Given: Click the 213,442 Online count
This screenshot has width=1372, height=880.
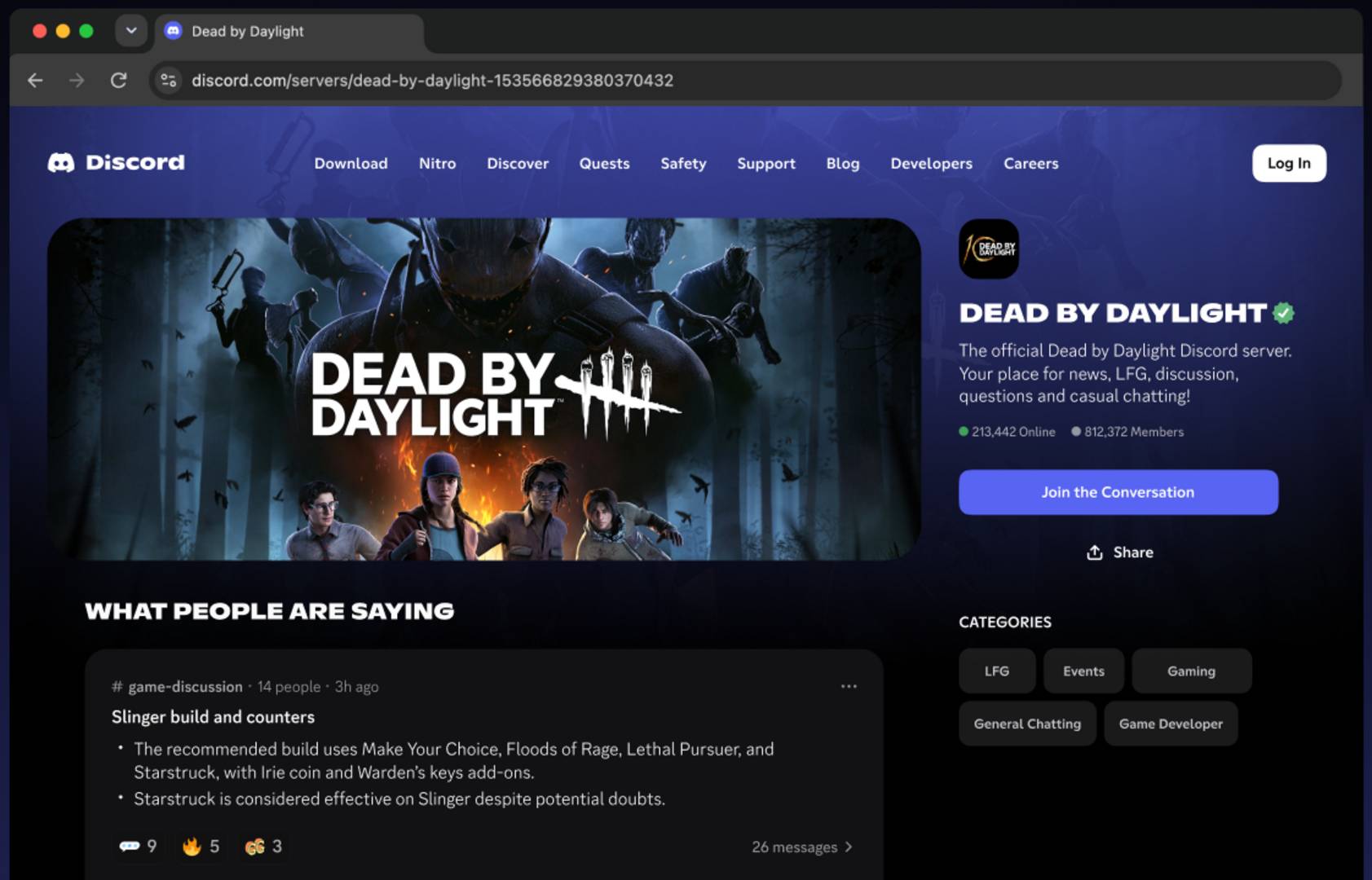Looking at the screenshot, I should pyautogui.click(x=1008, y=432).
